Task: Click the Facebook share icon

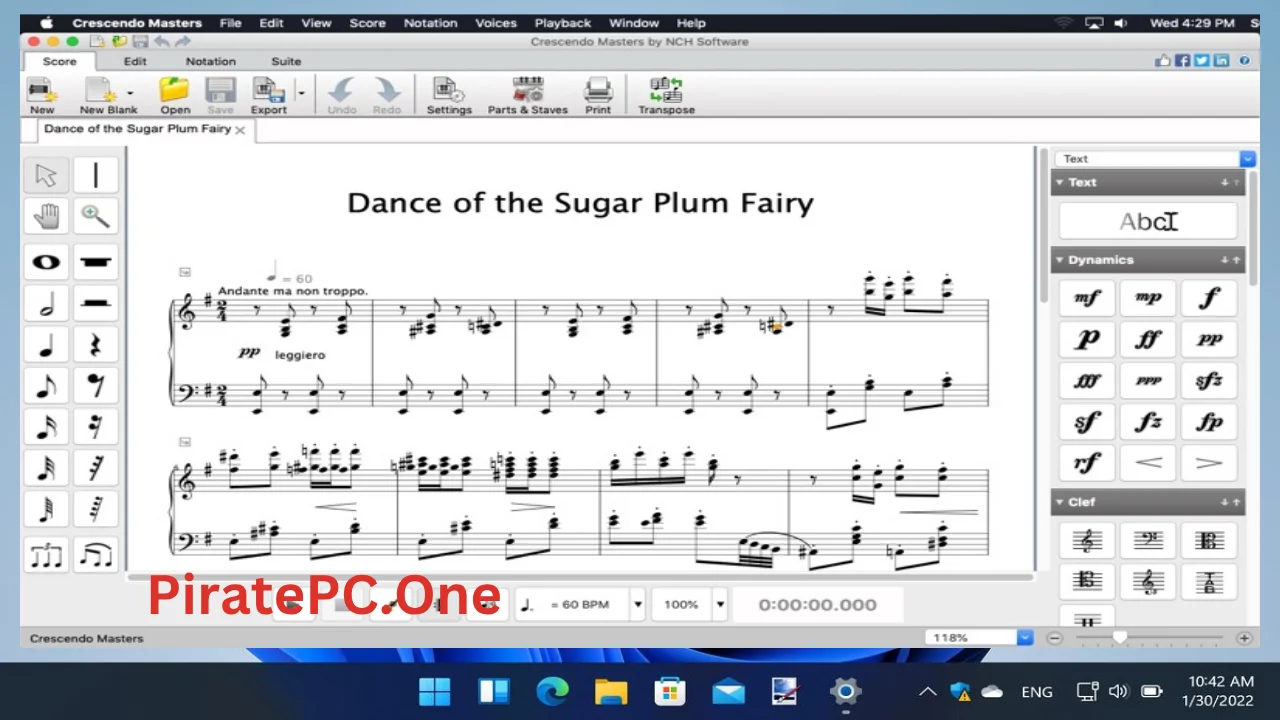Action: [1182, 61]
